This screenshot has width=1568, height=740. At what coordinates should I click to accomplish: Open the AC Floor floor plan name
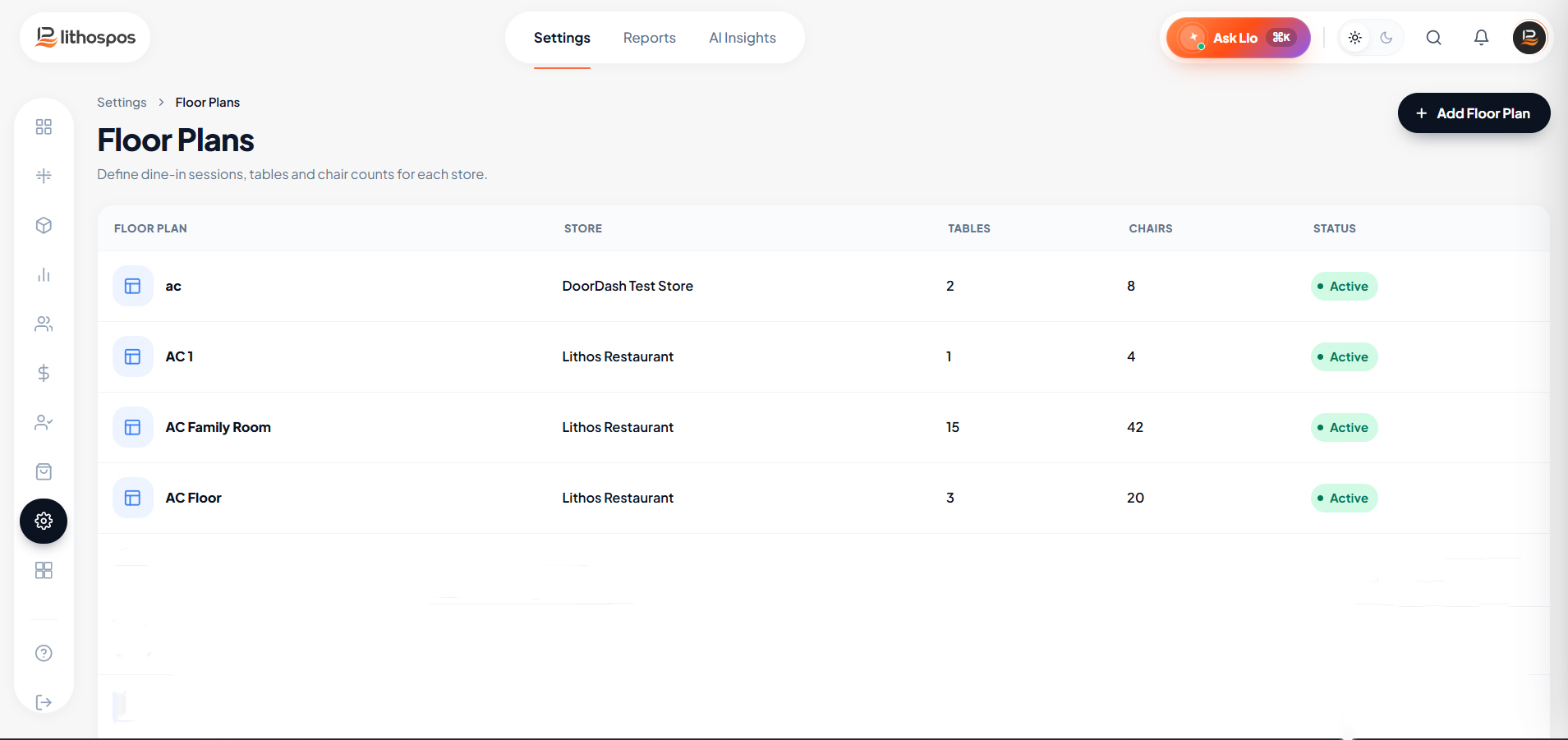click(193, 498)
